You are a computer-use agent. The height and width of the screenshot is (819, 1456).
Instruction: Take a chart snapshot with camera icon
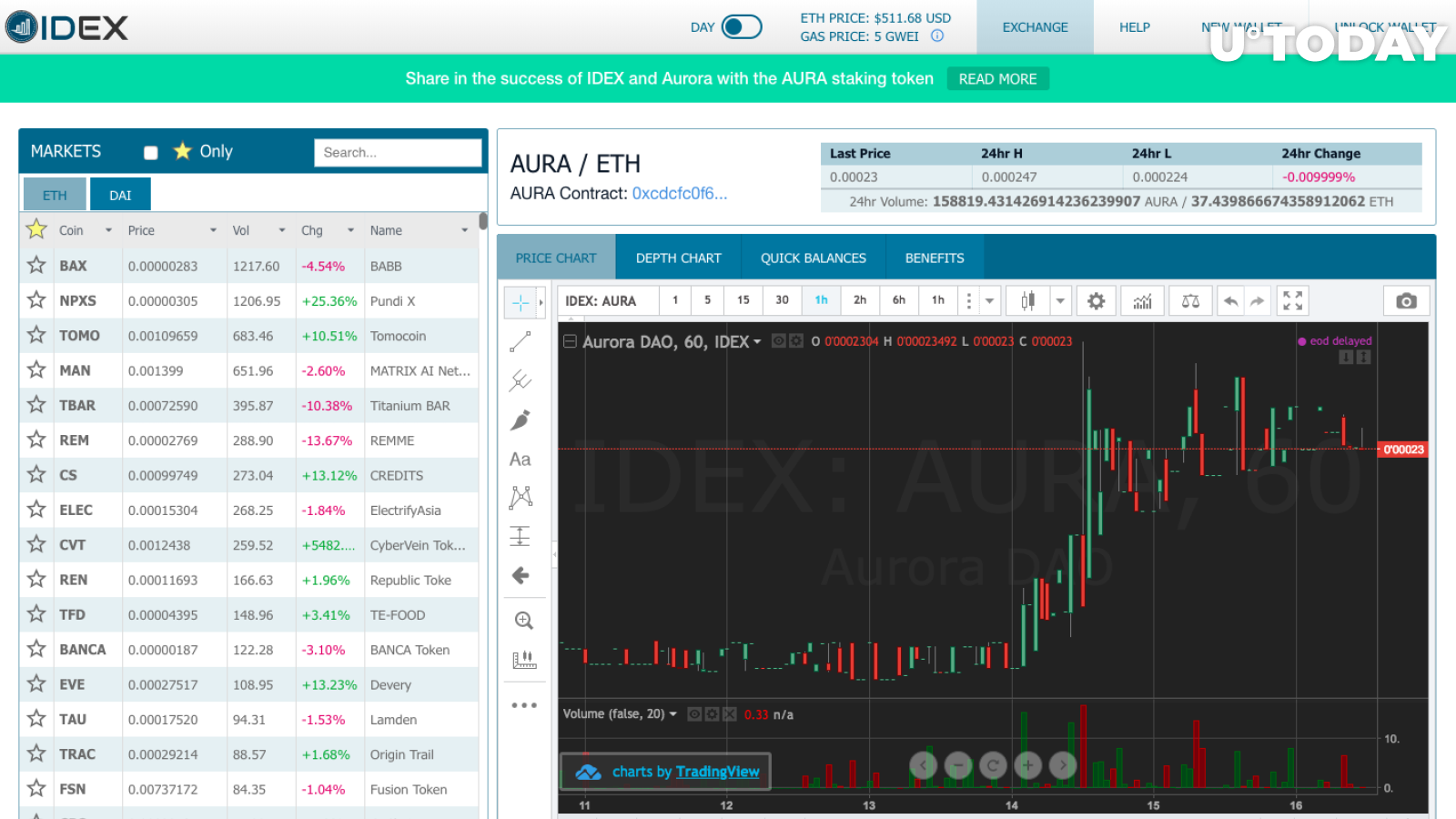pyautogui.click(x=1406, y=301)
